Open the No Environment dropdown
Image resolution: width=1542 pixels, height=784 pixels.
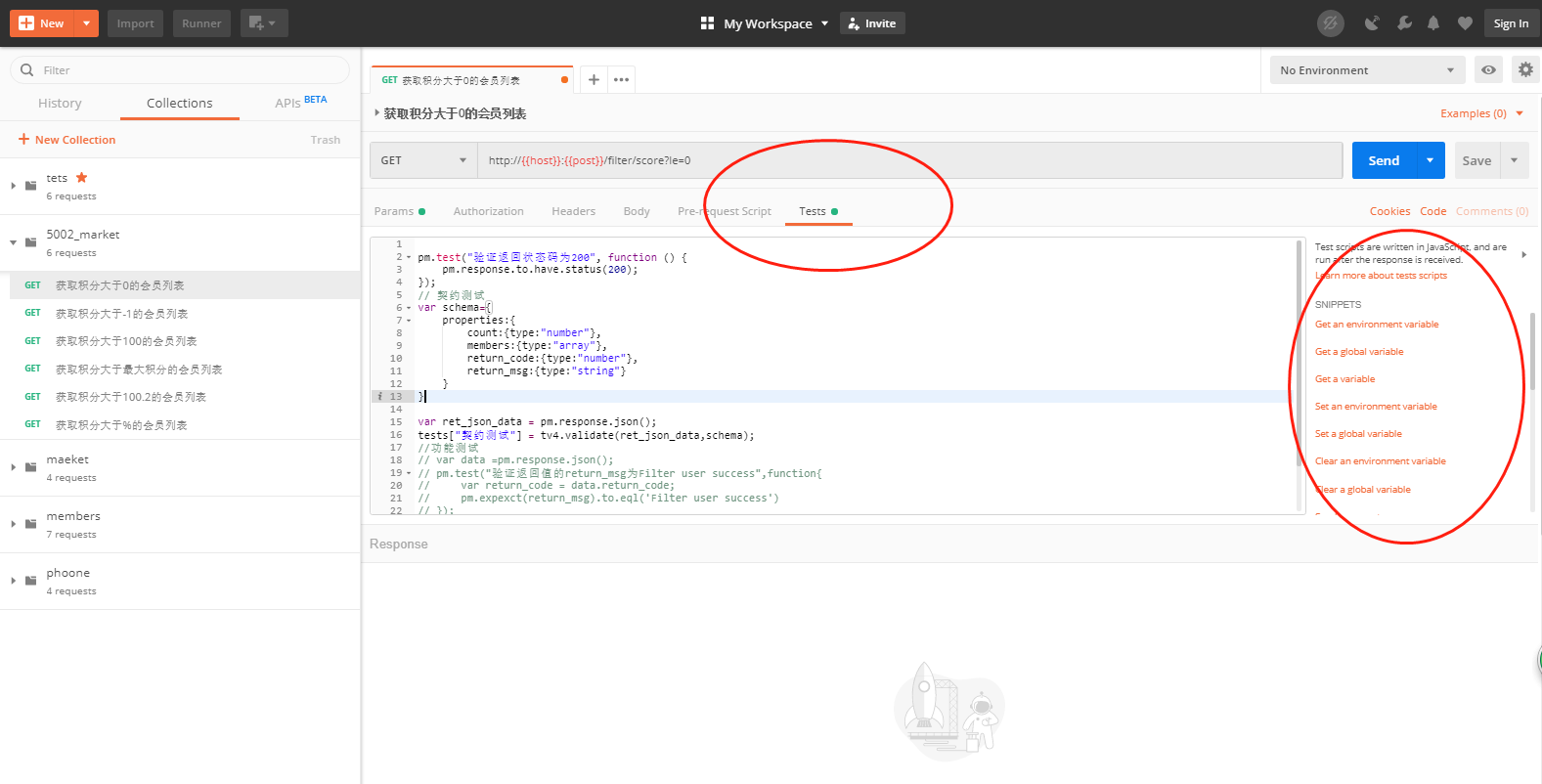(1367, 70)
